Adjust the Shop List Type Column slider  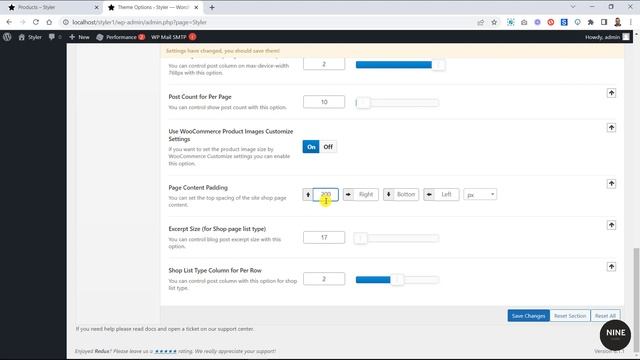click(x=397, y=280)
